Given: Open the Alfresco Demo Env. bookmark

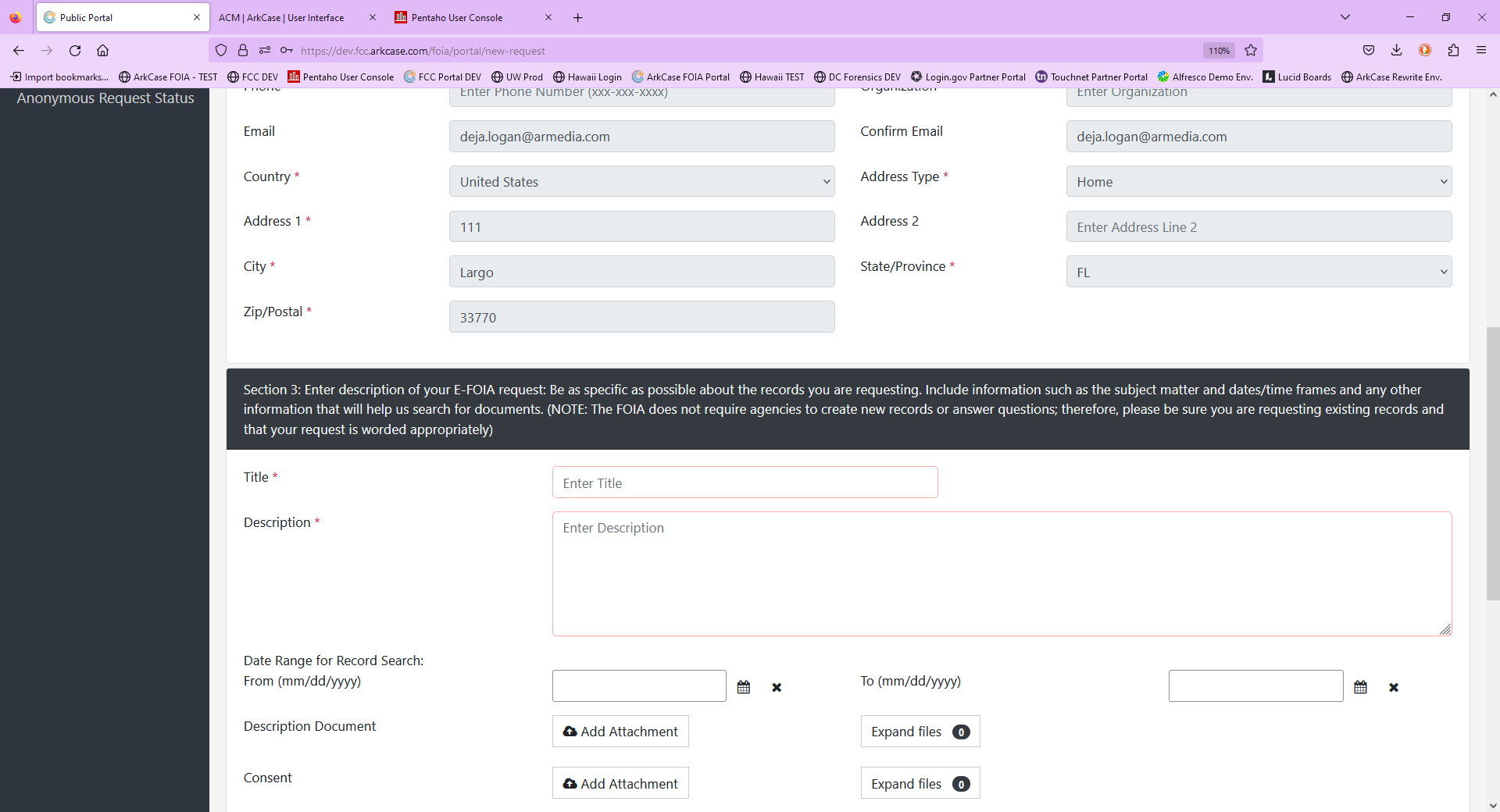Looking at the screenshot, I should pyautogui.click(x=1205, y=77).
